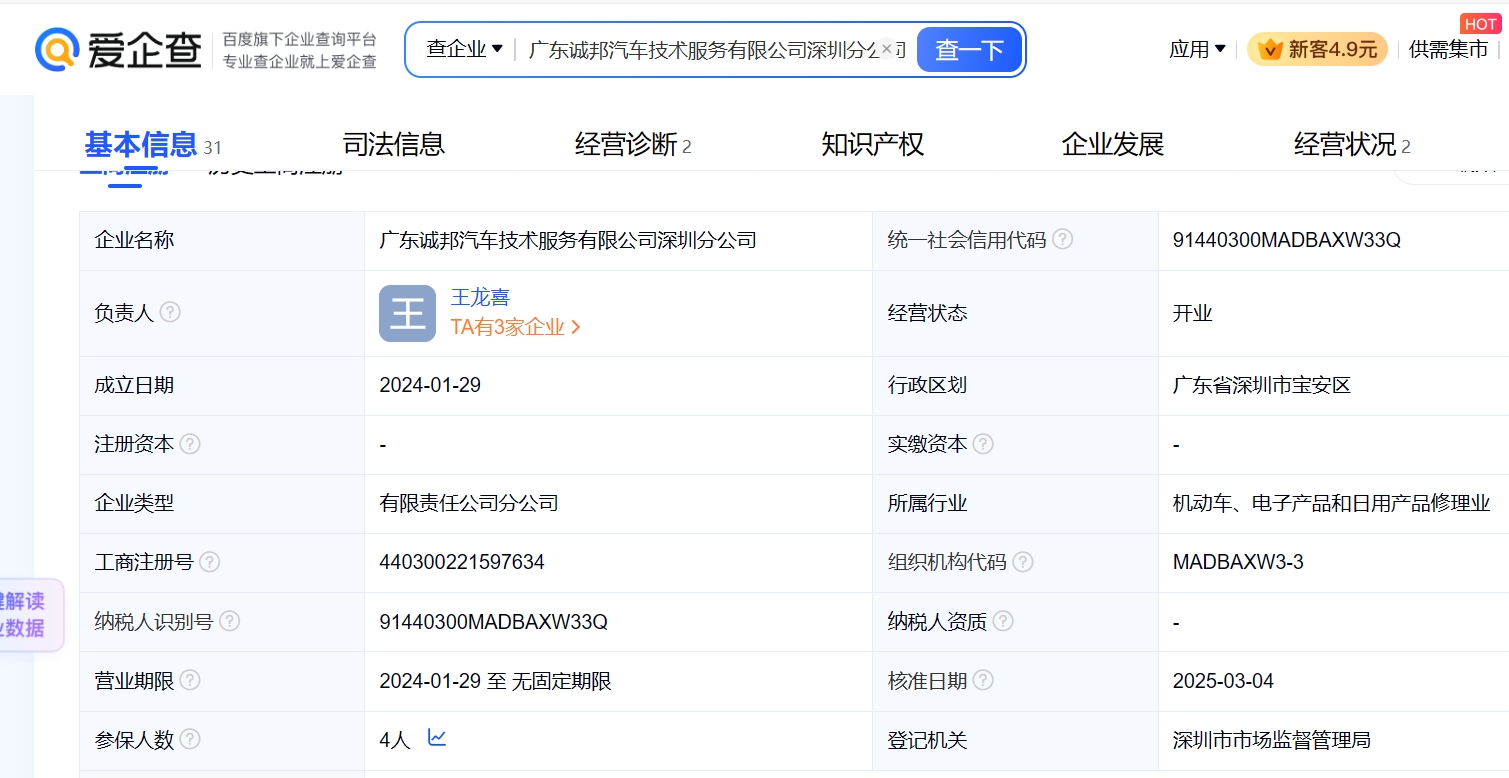Click help icon beside 纳税人资质
This screenshot has width=1509, height=778.
(1003, 622)
